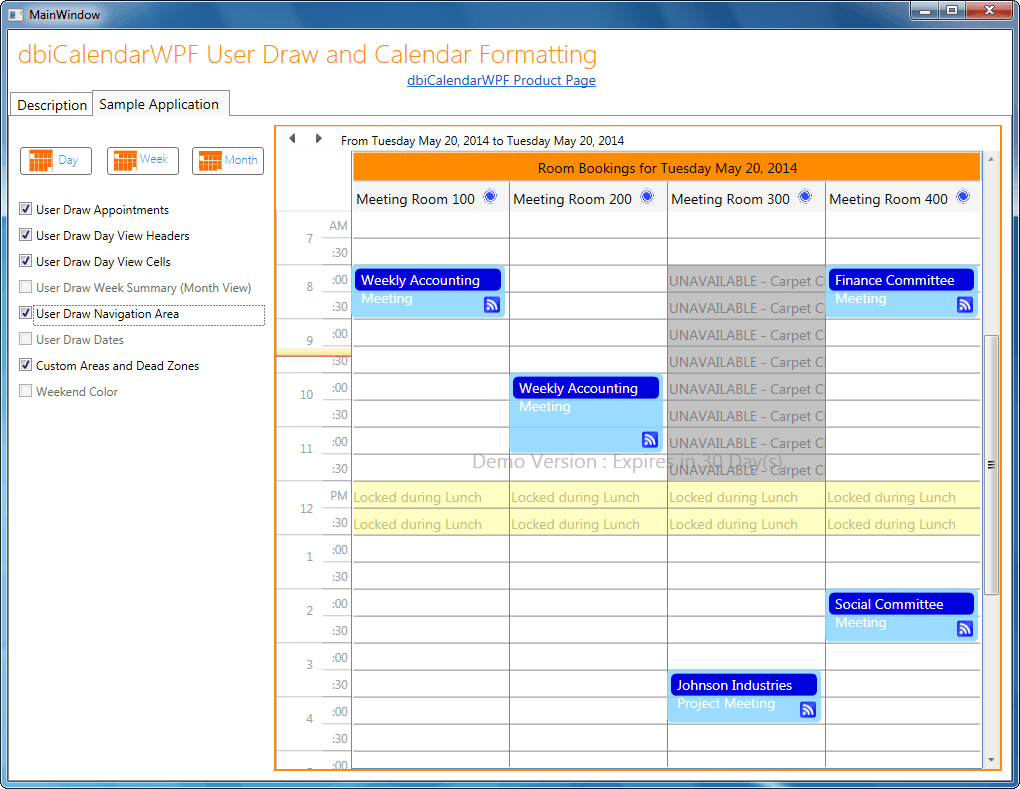Toggle User Draw Day View Headers
This screenshot has height=789, width=1020.
(x=25, y=235)
